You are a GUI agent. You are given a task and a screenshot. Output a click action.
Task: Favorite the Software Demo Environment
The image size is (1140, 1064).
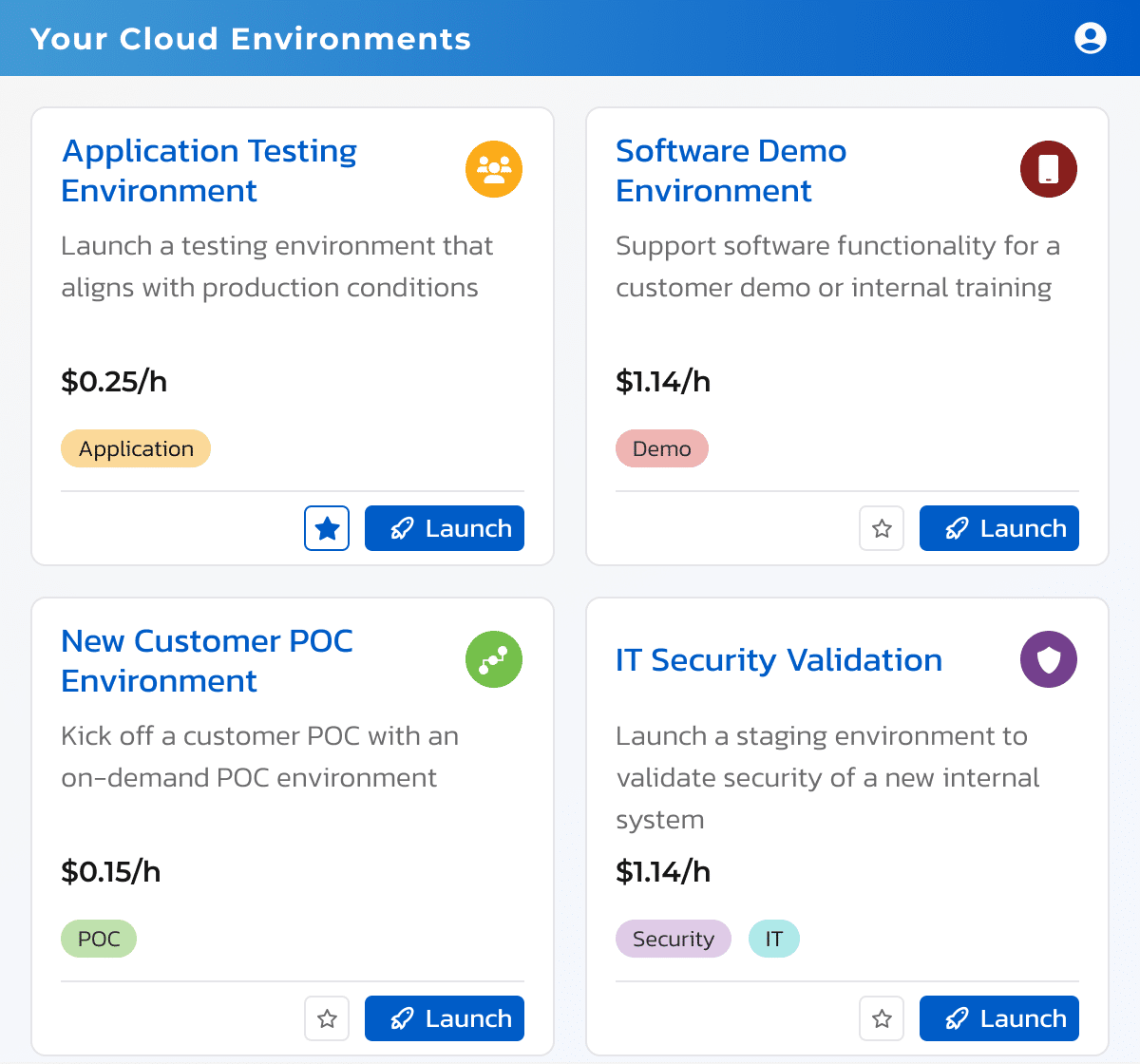881,528
